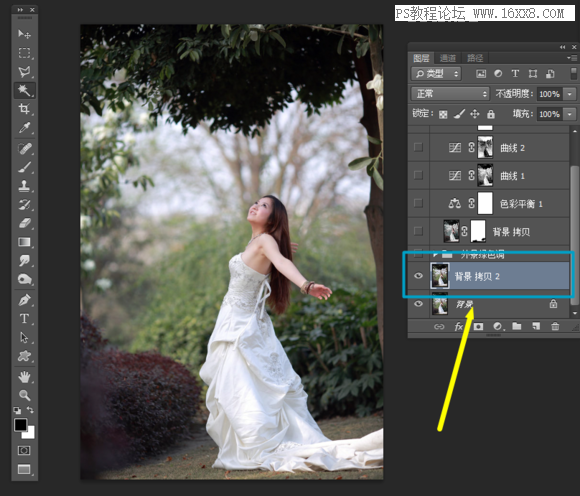
Task: Select the Eraser tool
Action: click(x=24, y=223)
